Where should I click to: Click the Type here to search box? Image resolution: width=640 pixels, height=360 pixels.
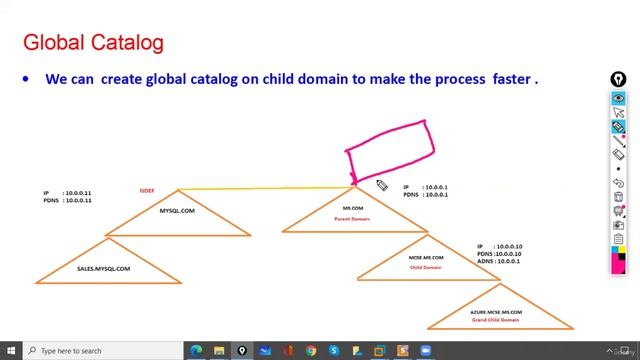103,351
